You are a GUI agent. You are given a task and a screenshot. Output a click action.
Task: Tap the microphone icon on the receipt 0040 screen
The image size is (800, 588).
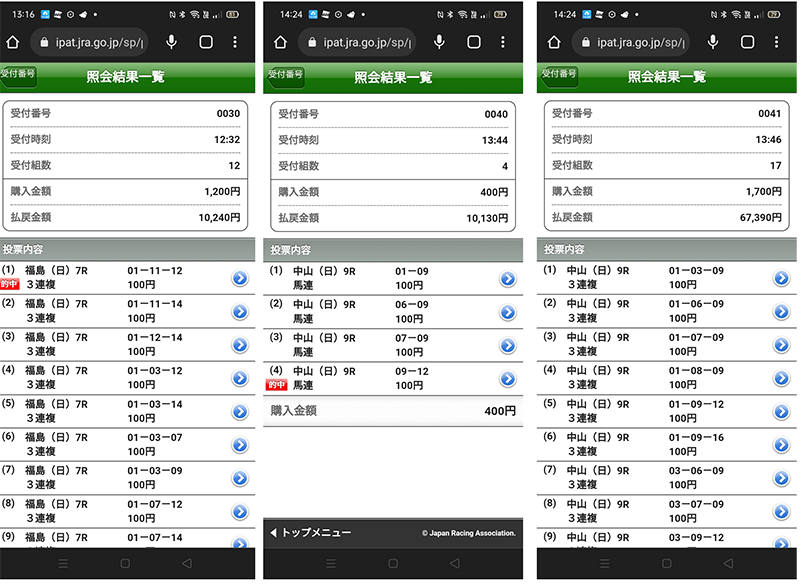tap(439, 42)
